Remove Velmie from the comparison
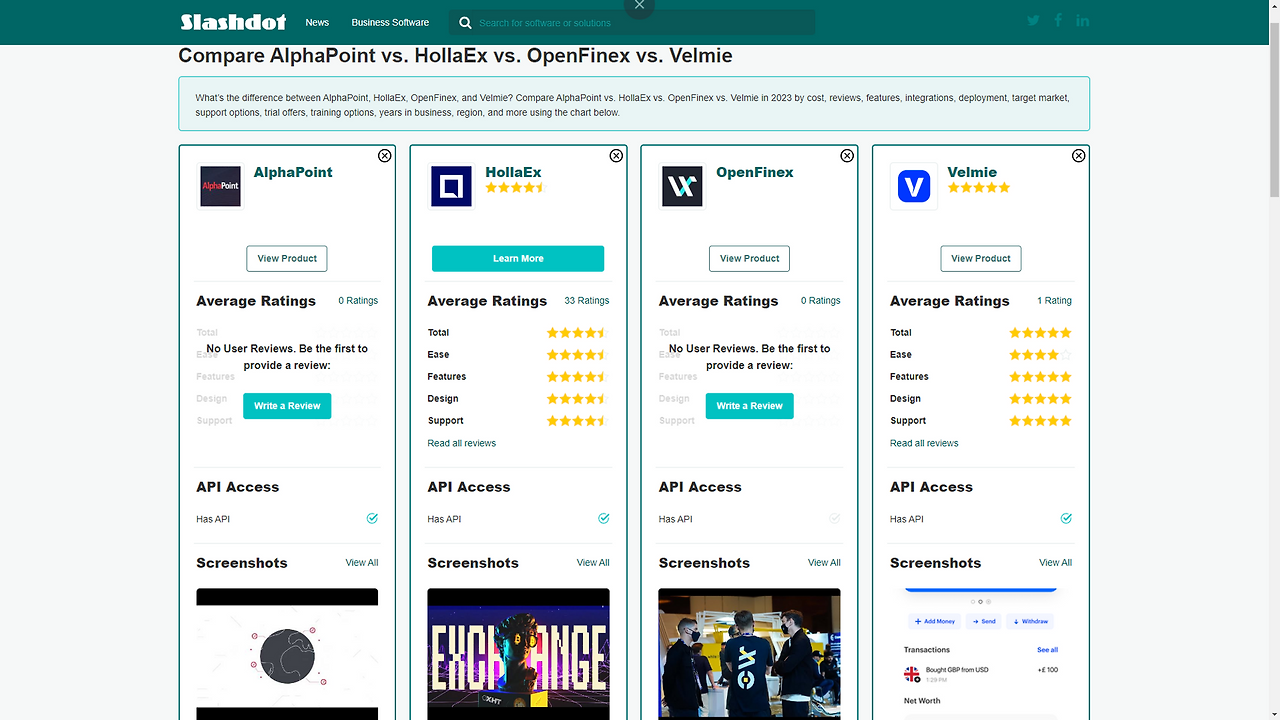 tap(1078, 156)
